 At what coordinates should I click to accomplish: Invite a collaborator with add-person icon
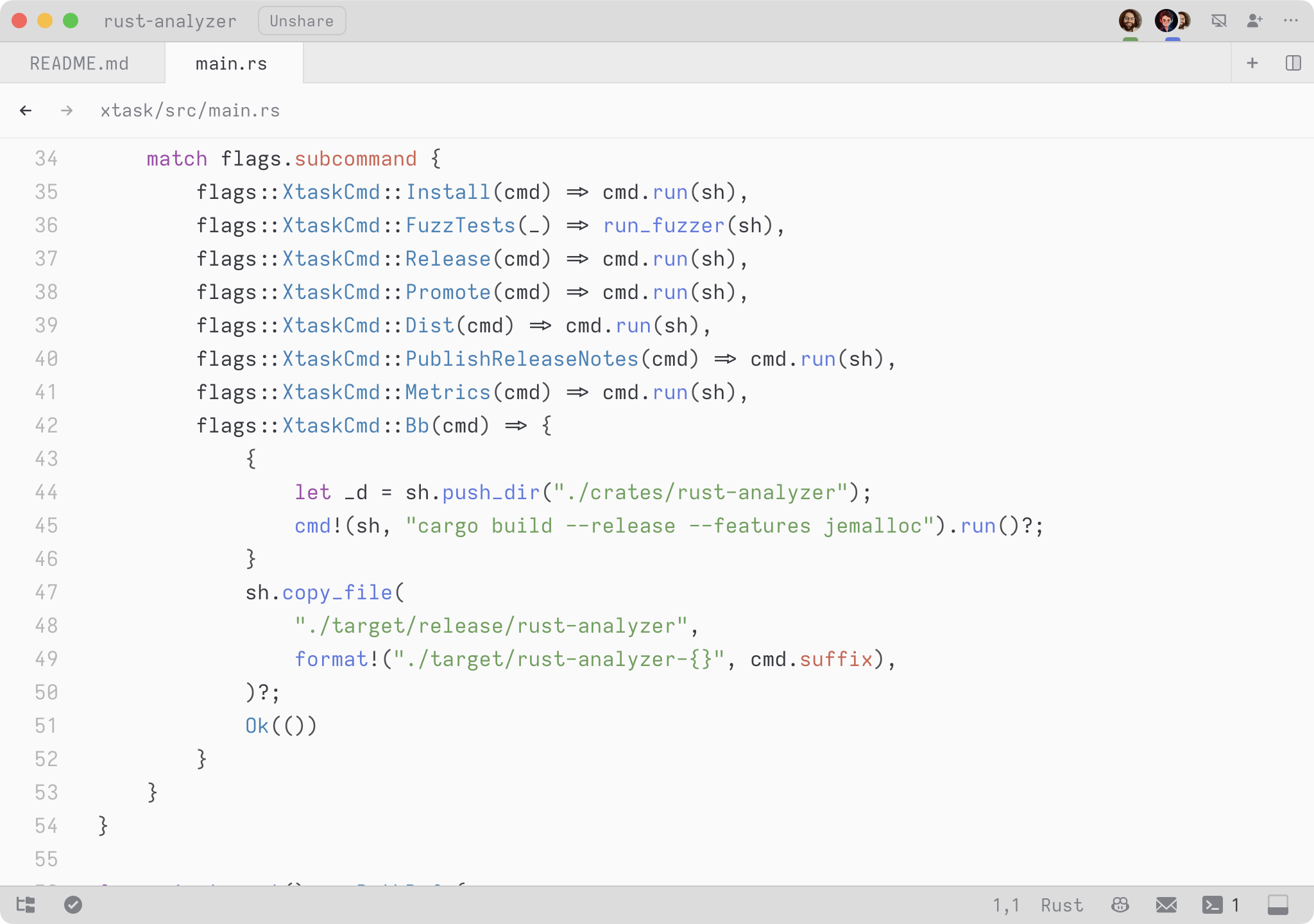pos(1254,21)
